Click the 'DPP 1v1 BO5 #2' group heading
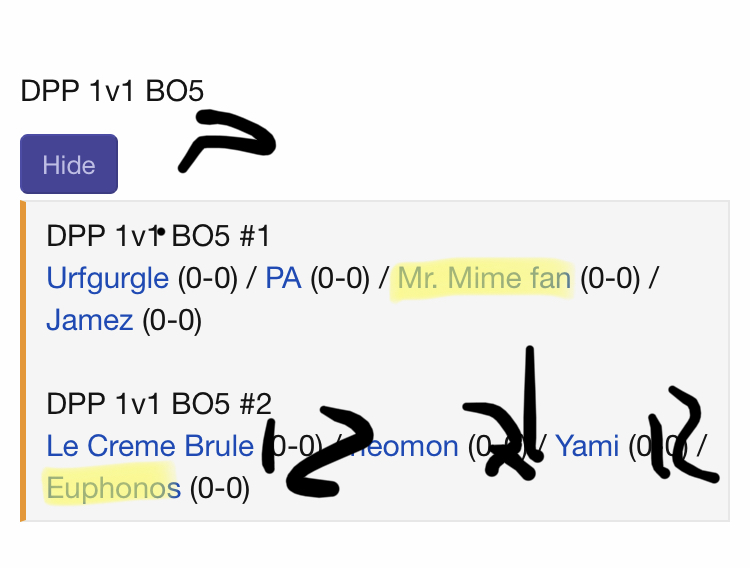The image size is (750, 568). 159,403
